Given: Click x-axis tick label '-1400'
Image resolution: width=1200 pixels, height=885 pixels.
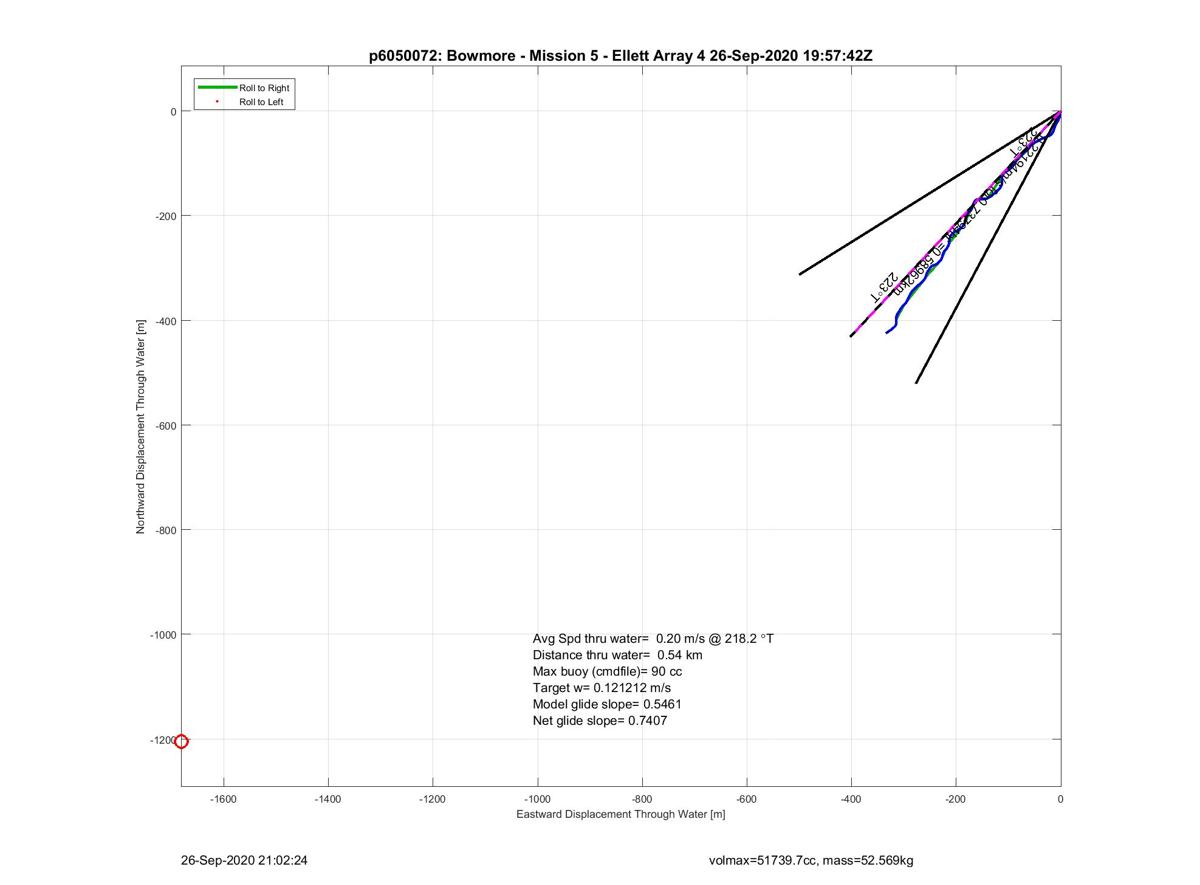Looking at the screenshot, I should [328, 800].
